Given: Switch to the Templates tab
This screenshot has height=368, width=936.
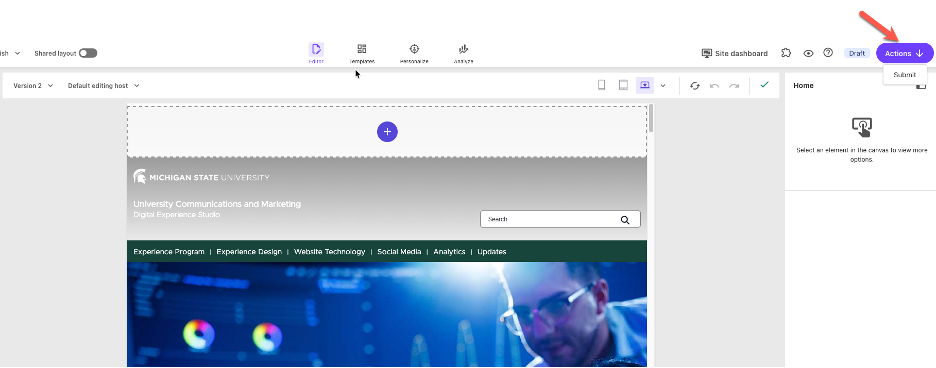Looking at the screenshot, I should tap(362, 53).
